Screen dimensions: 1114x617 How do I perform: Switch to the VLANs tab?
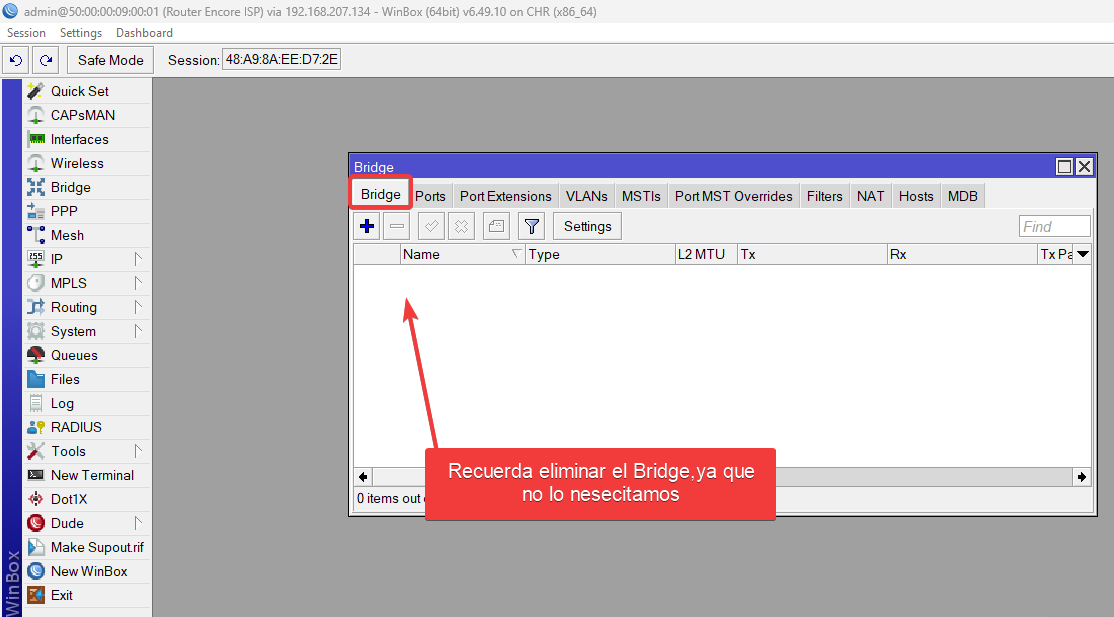(x=586, y=196)
